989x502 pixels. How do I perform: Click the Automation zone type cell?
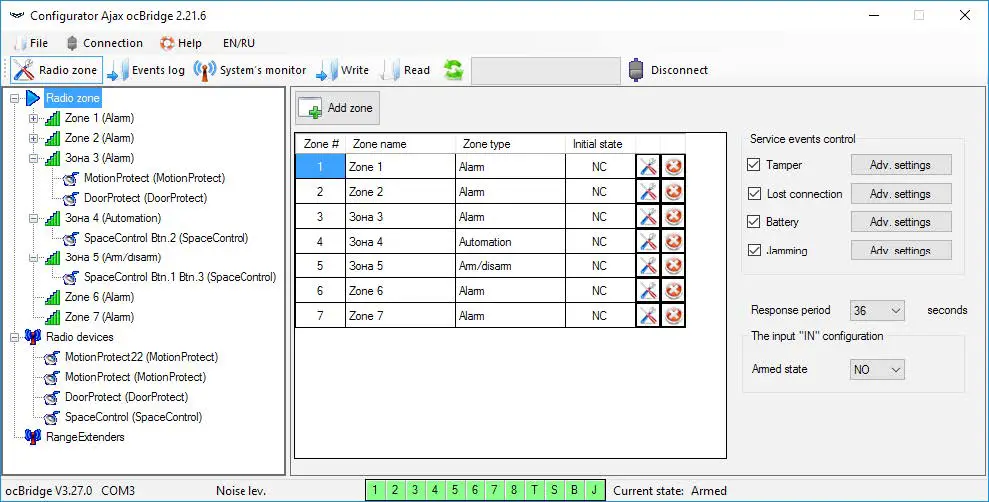pyautogui.click(x=510, y=242)
